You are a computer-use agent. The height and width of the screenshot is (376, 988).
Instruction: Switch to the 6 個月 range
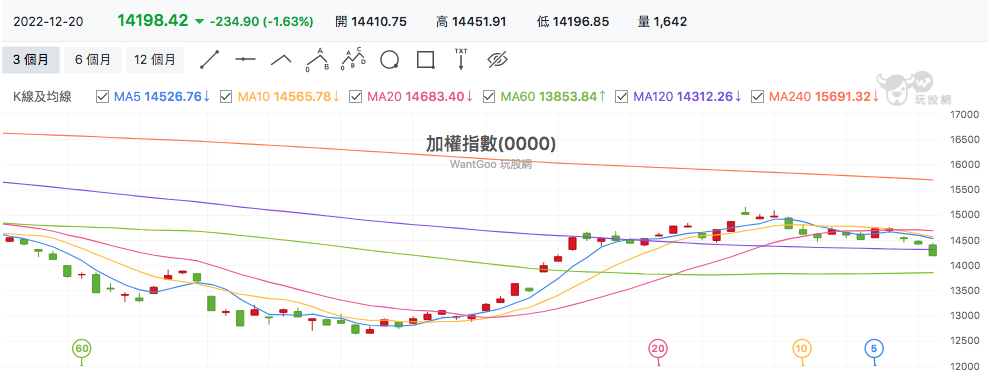pos(93,60)
